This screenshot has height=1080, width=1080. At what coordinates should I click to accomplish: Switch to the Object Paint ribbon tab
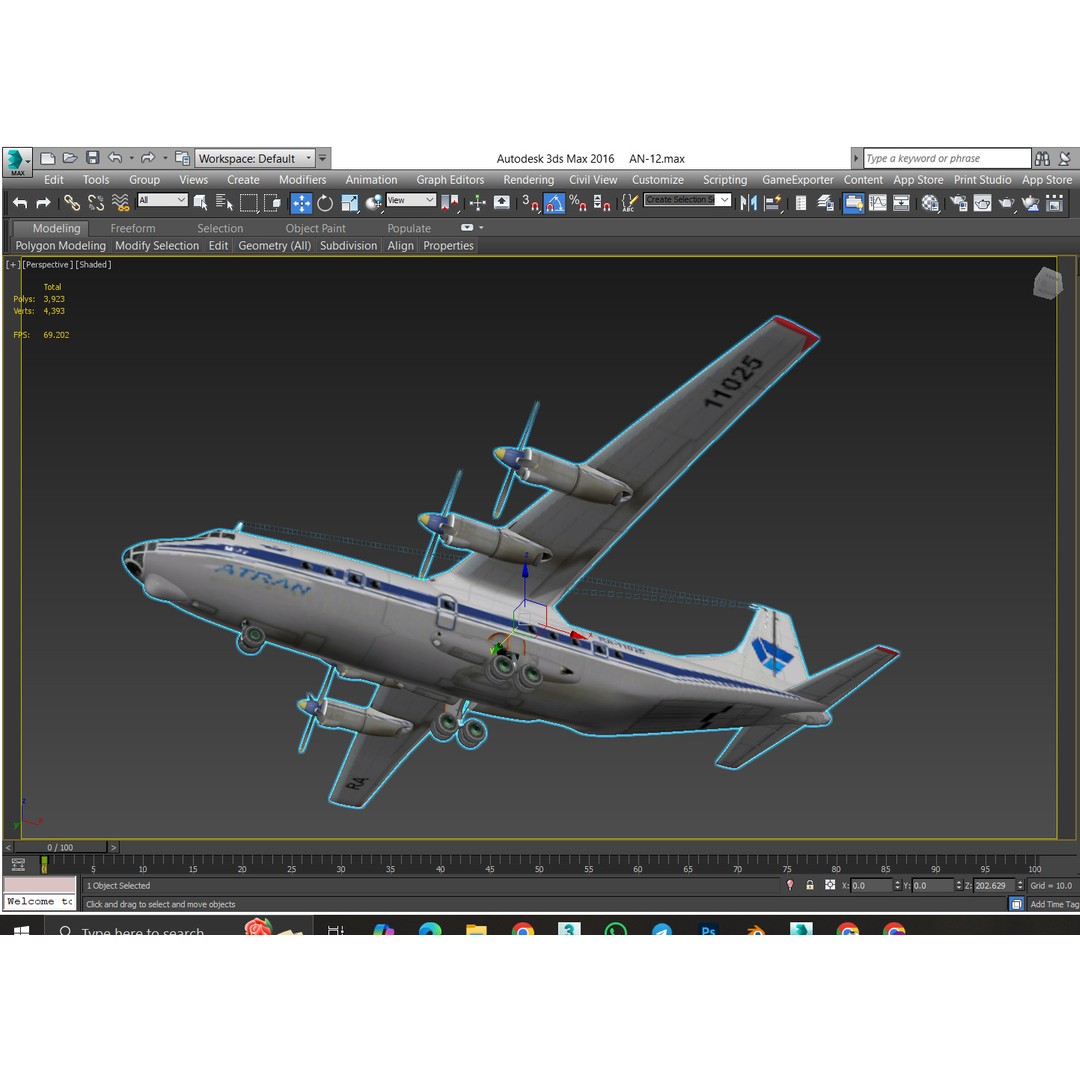[315, 228]
